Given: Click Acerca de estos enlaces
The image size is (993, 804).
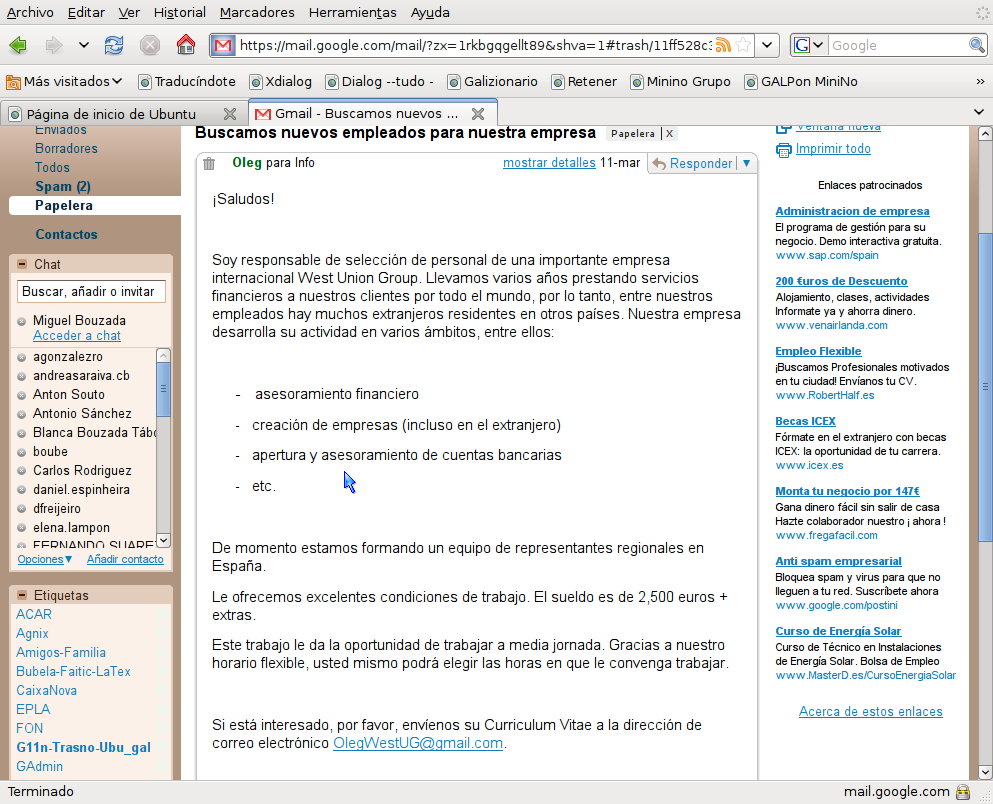Looking at the screenshot, I should pos(870,712).
